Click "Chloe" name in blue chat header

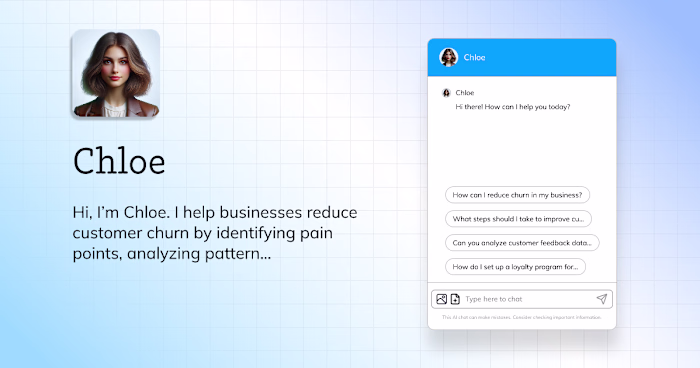point(474,58)
